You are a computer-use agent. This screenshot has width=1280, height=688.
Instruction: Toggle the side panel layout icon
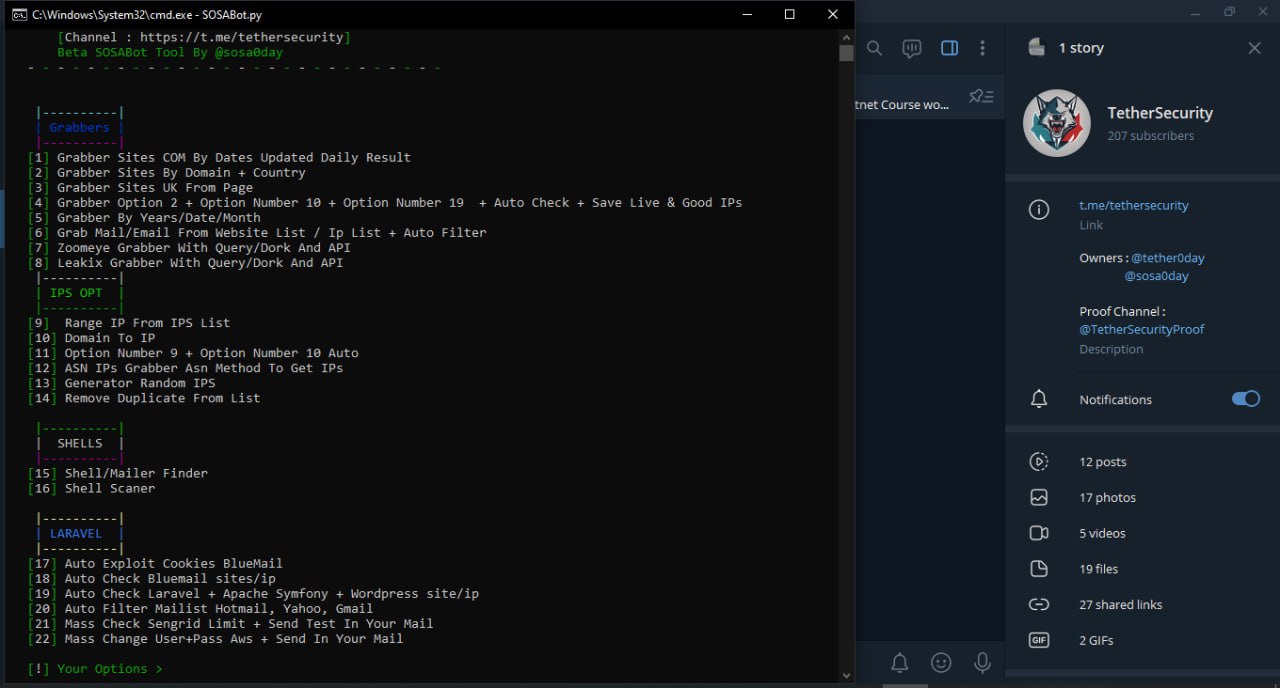[950, 48]
